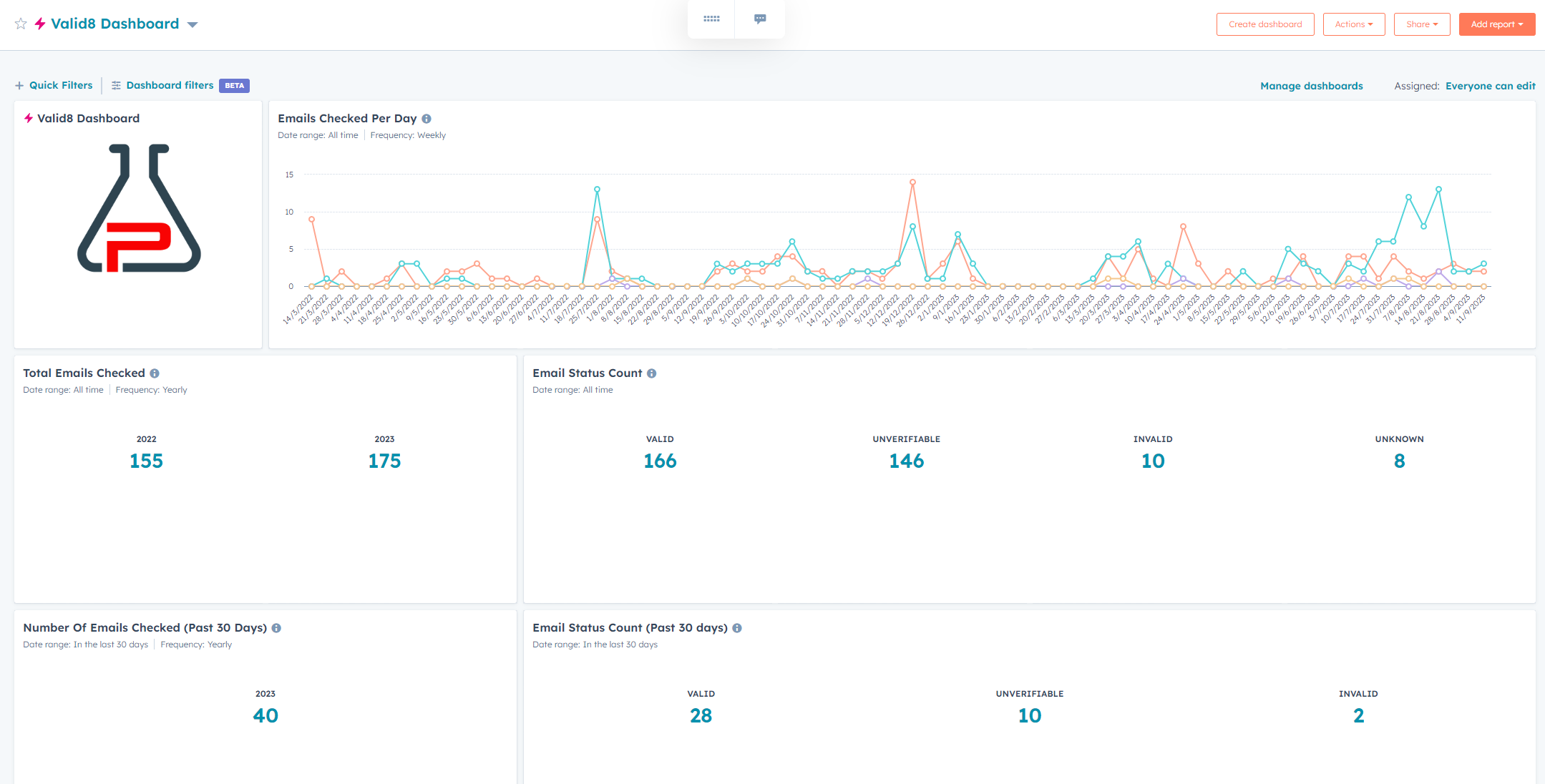Click the Valid8 flask logo image
The height and width of the screenshot is (784, 1545).
point(139,208)
